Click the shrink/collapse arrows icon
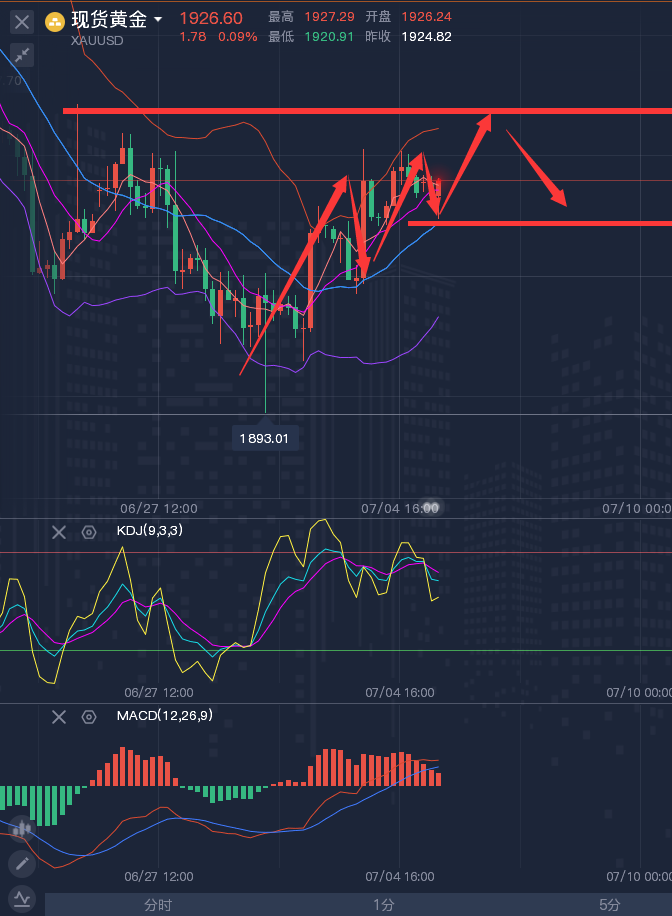This screenshot has height=916, width=672. [22, 55]
